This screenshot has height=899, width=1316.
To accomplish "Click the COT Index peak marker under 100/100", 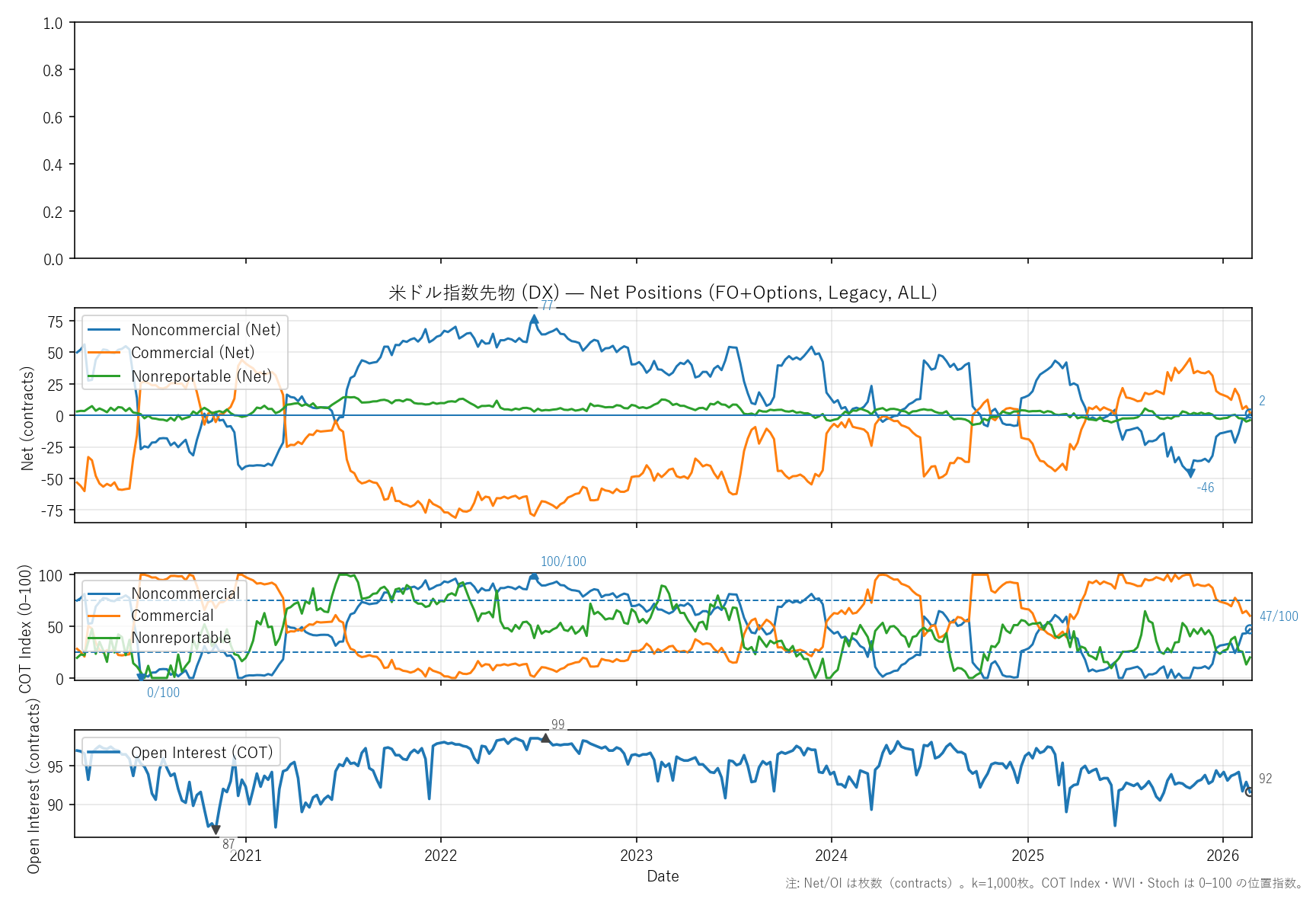I will [534, 577].
